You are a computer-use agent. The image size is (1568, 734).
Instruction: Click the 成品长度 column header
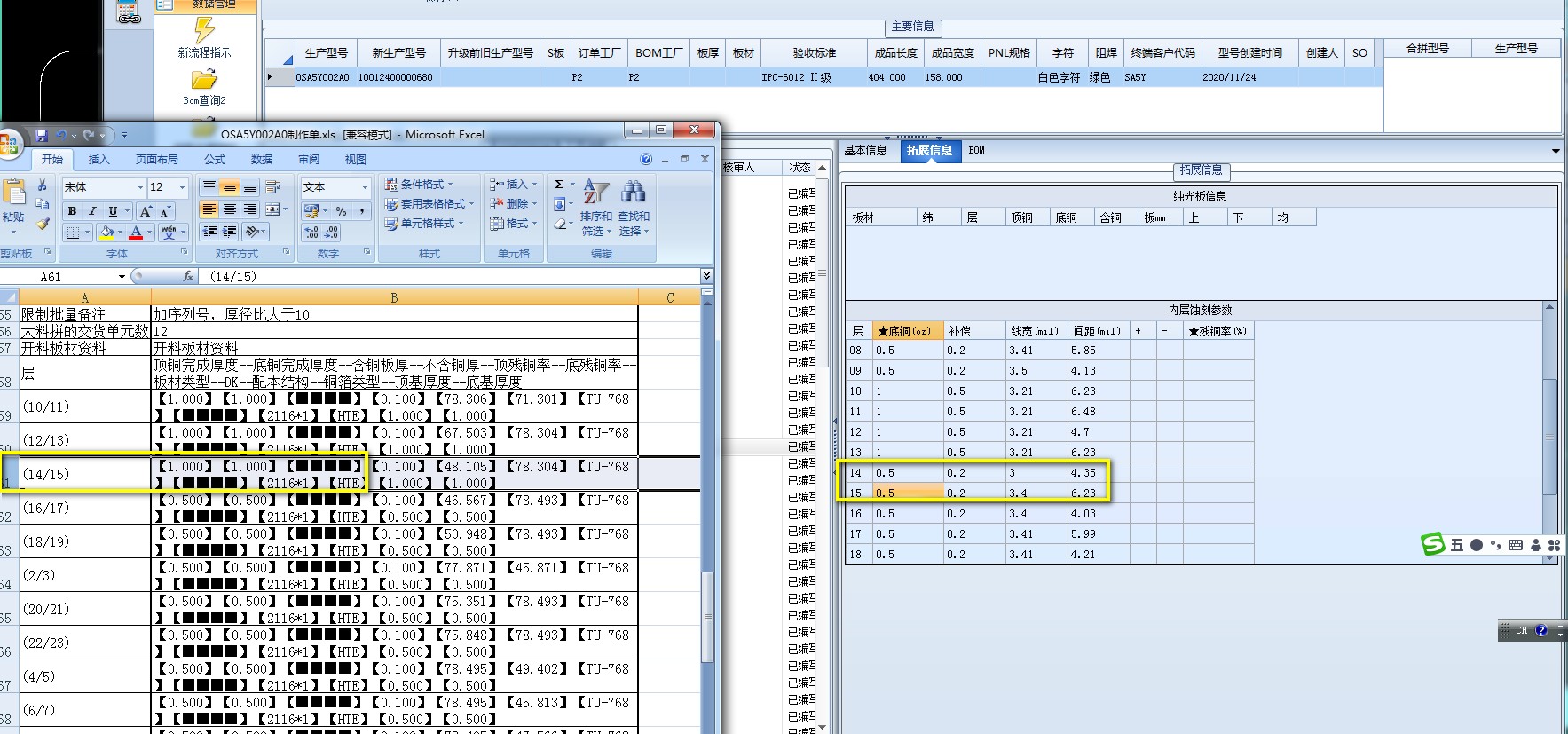click(x=895, y=53)
